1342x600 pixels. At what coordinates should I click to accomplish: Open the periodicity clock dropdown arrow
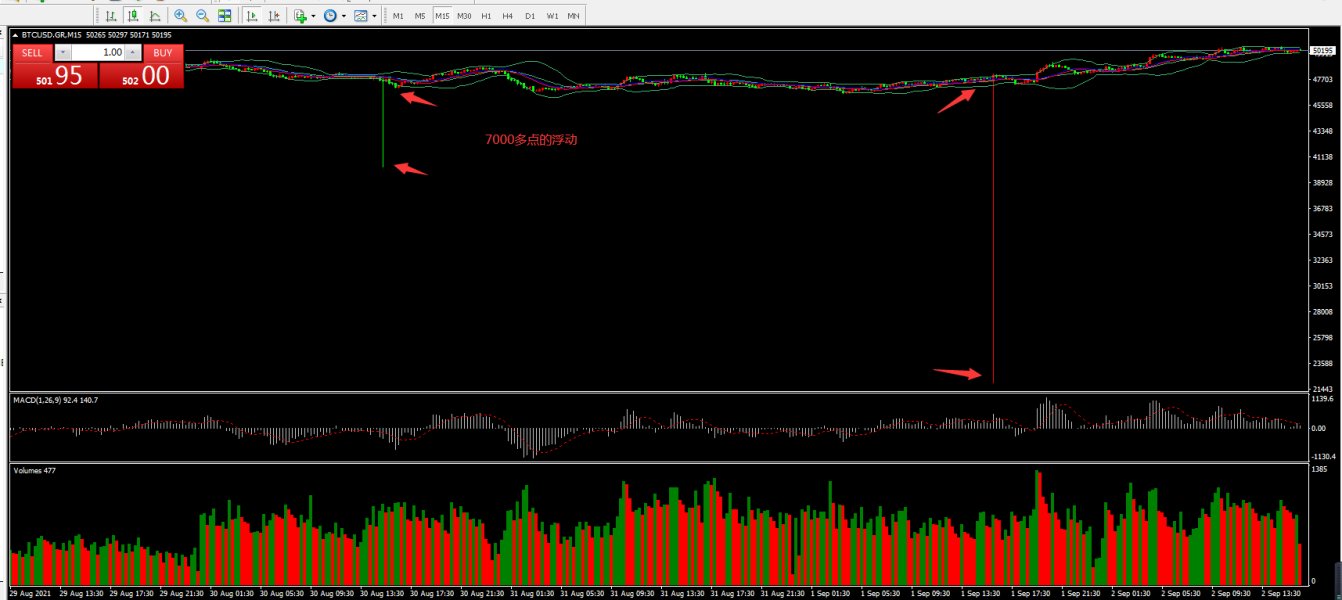pyautogui.click(x=344, y=16)
